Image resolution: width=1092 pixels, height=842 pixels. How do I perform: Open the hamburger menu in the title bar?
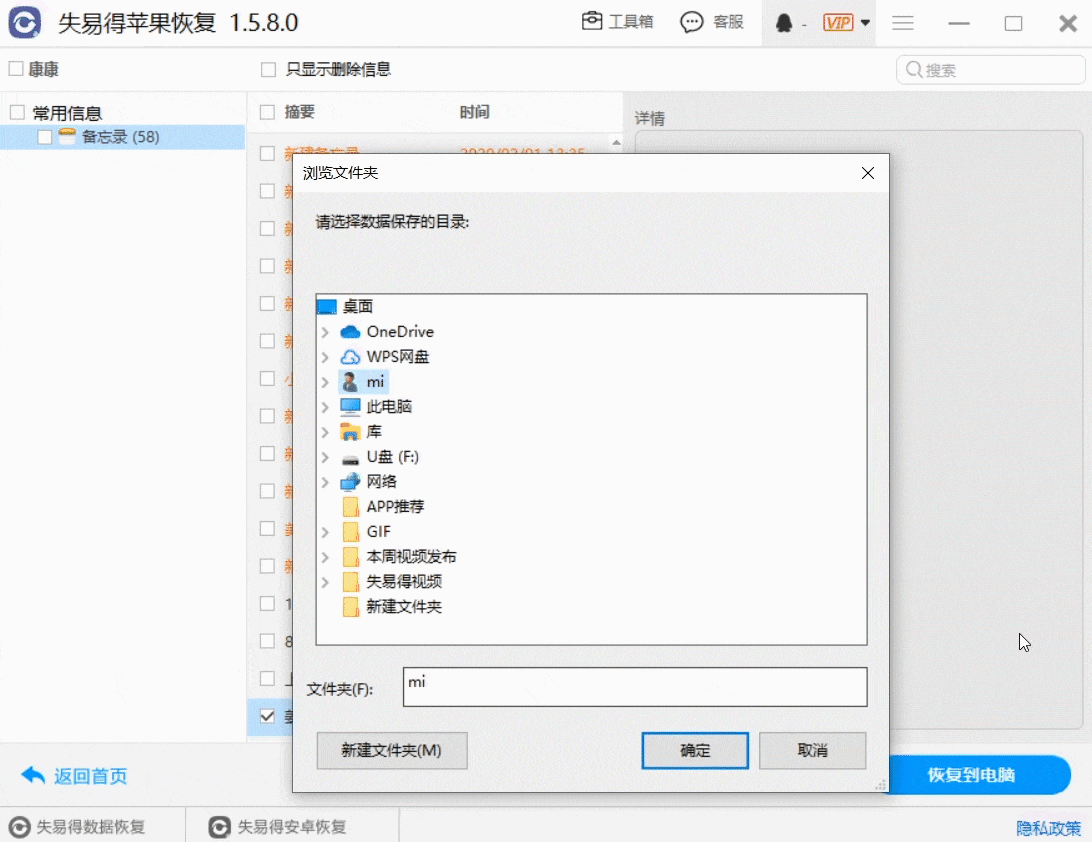tap(903, 23)
